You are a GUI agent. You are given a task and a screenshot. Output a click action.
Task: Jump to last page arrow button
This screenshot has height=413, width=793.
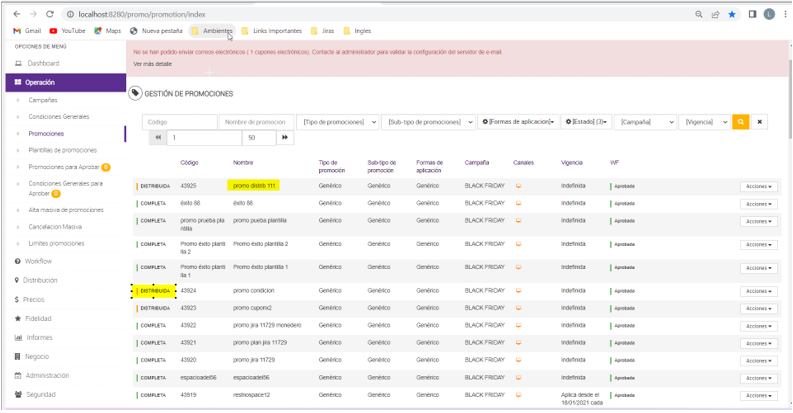[286, 138]
